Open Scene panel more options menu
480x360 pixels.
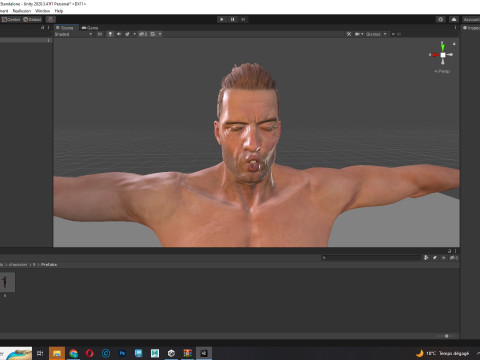(455, 28)
